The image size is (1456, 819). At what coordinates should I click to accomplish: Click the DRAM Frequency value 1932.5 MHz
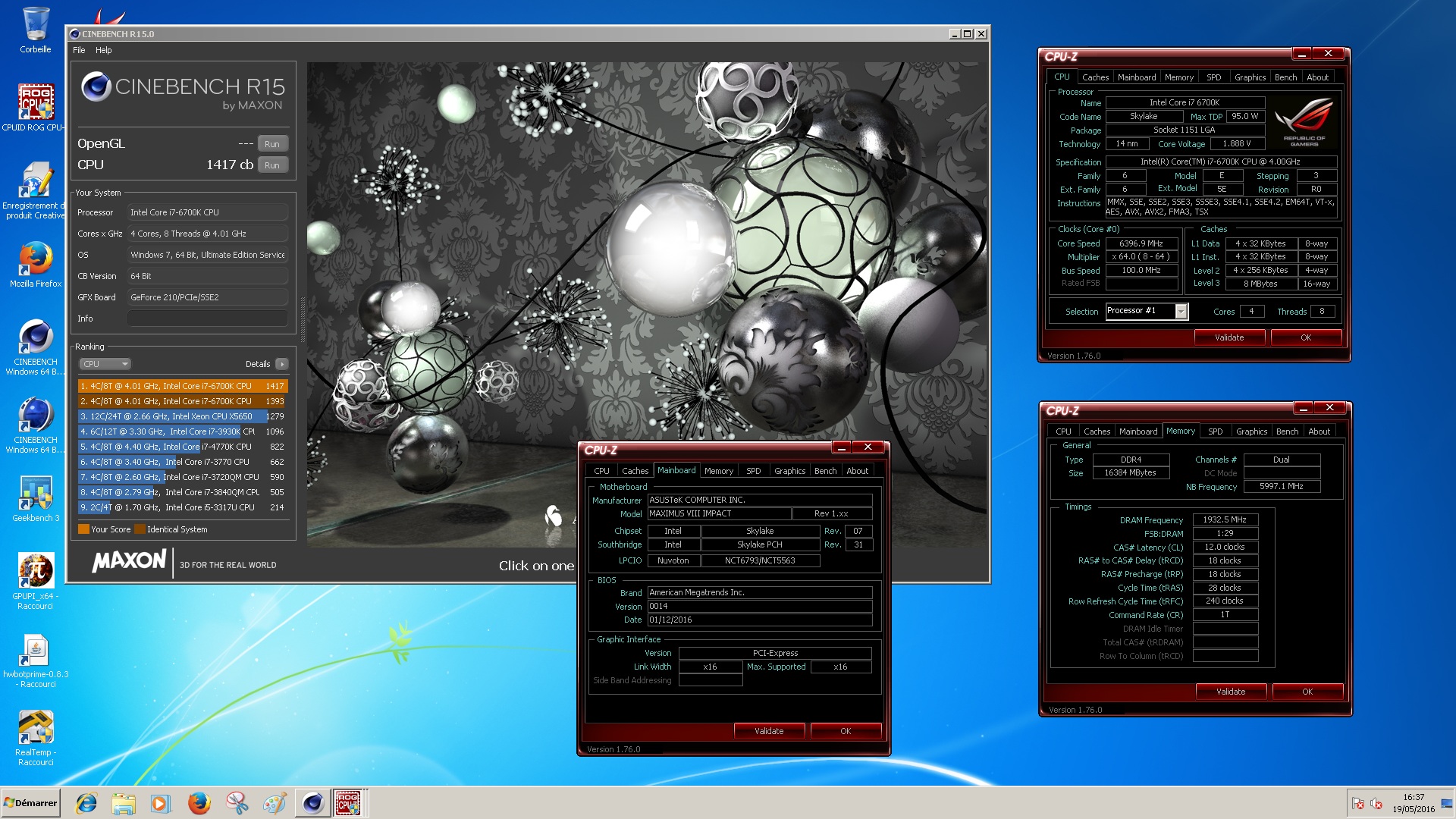coord(1225,520)
